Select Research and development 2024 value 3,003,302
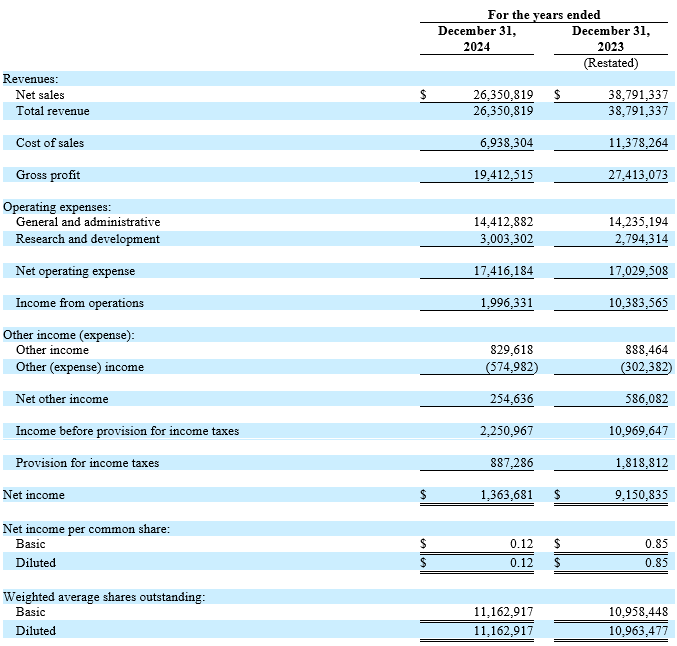Viewport: 677px width, 646px height. pyautogui.click(x=506, y=239)
